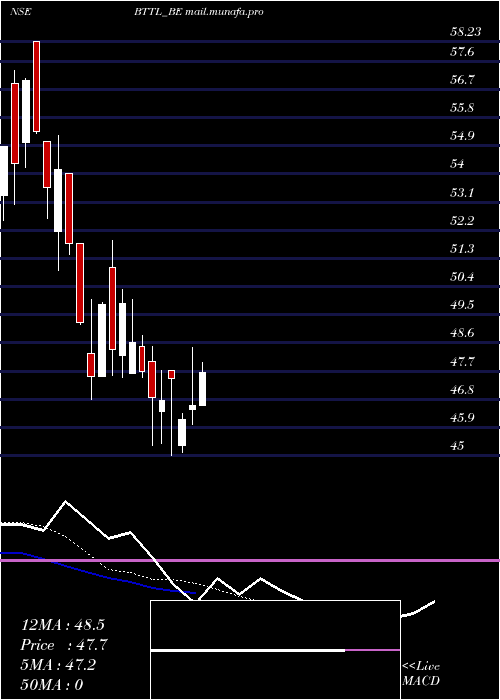500x700 pixels.
Task: Click the 57.6 price axis label
Action: pyautogui.click(x=462, y=52)
